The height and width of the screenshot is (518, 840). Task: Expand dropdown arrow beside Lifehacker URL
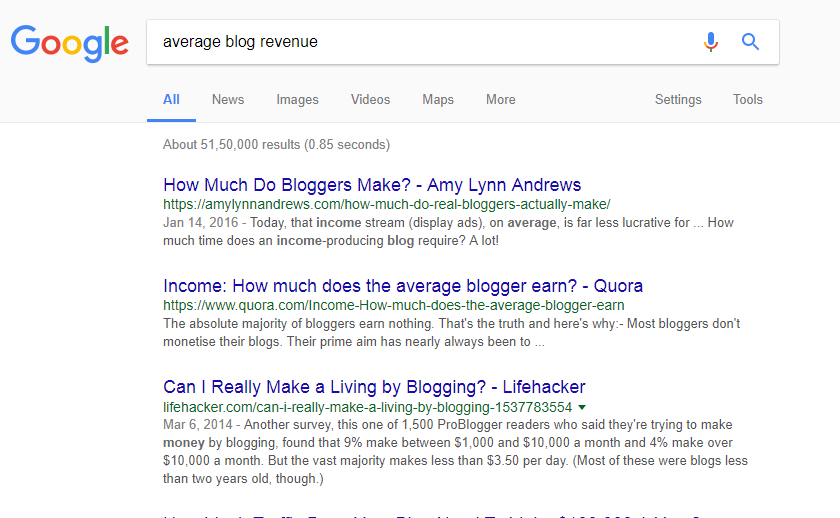pyautogui.click(x=582, y=408)
